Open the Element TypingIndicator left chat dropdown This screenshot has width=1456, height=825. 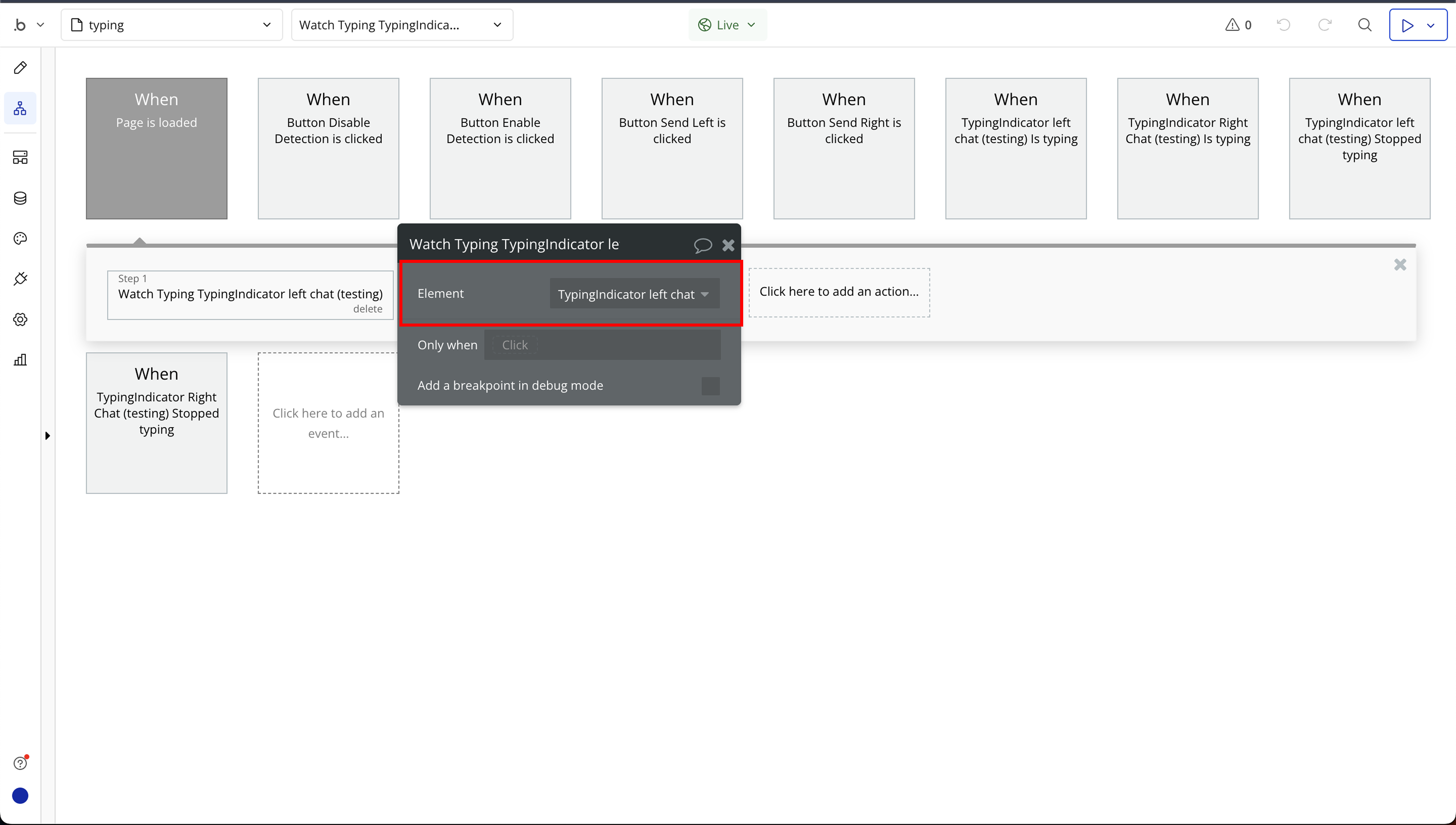634,294
